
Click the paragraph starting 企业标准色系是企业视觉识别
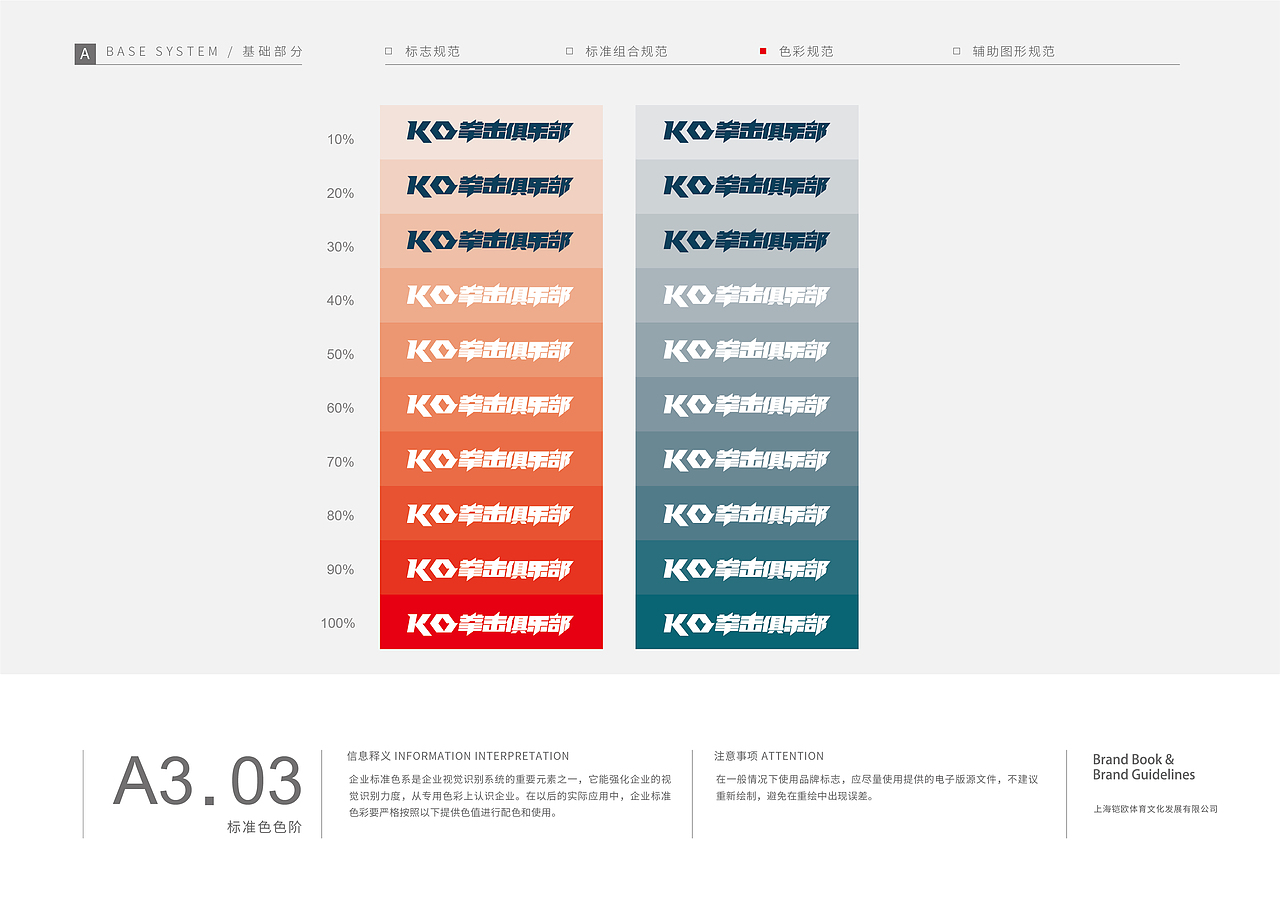(x=510, y=796)
